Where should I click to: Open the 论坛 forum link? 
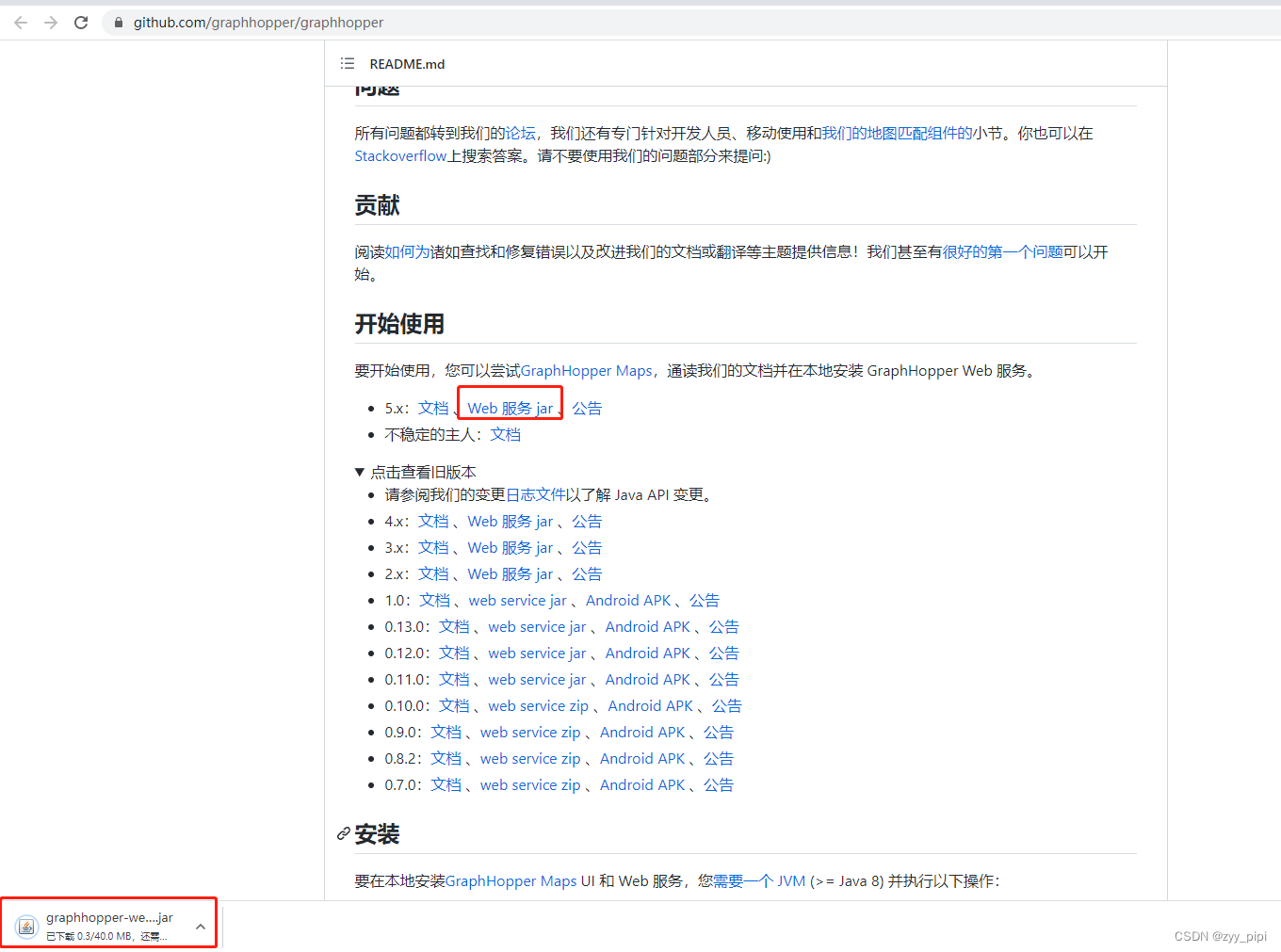click(521, 133)
